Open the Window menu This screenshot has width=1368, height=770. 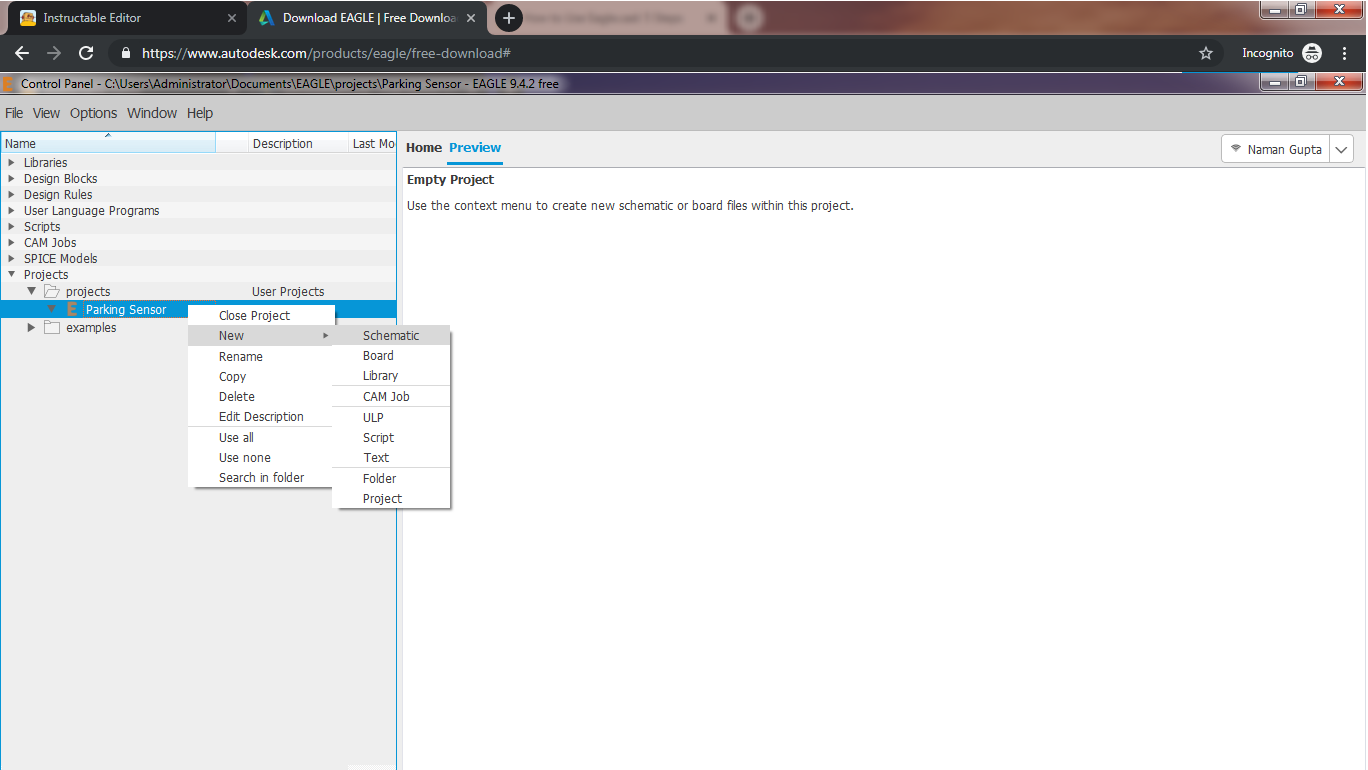152,113
